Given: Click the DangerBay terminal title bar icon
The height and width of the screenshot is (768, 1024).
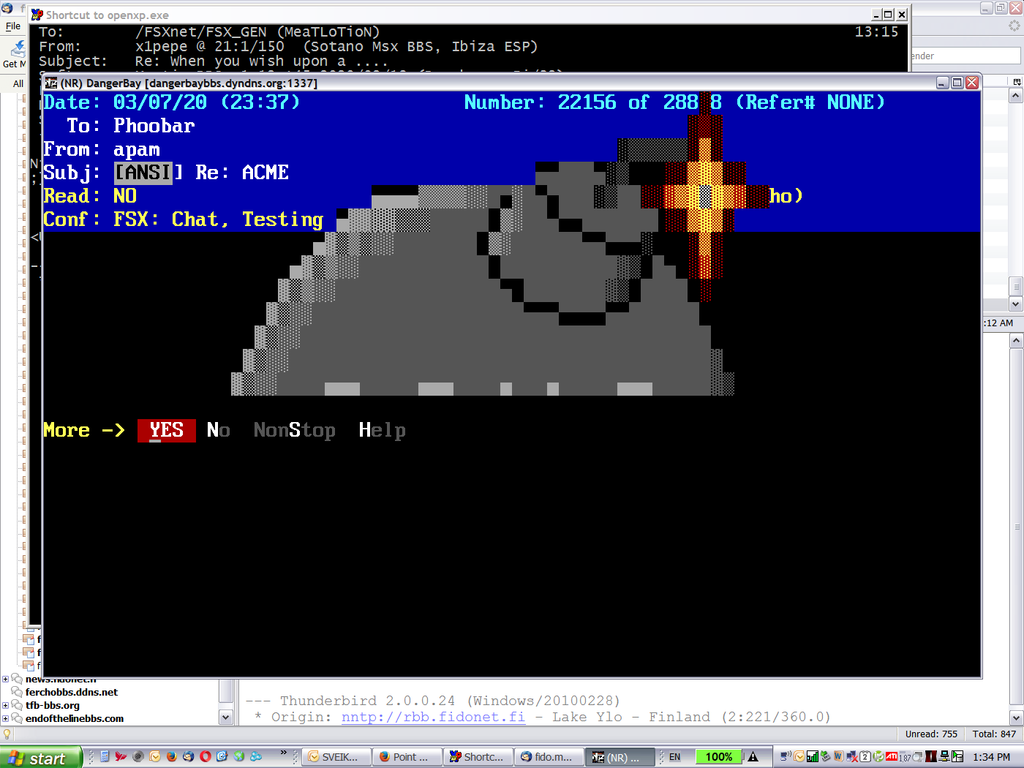Looking at the screenshot, I should (x=51, y=83).
